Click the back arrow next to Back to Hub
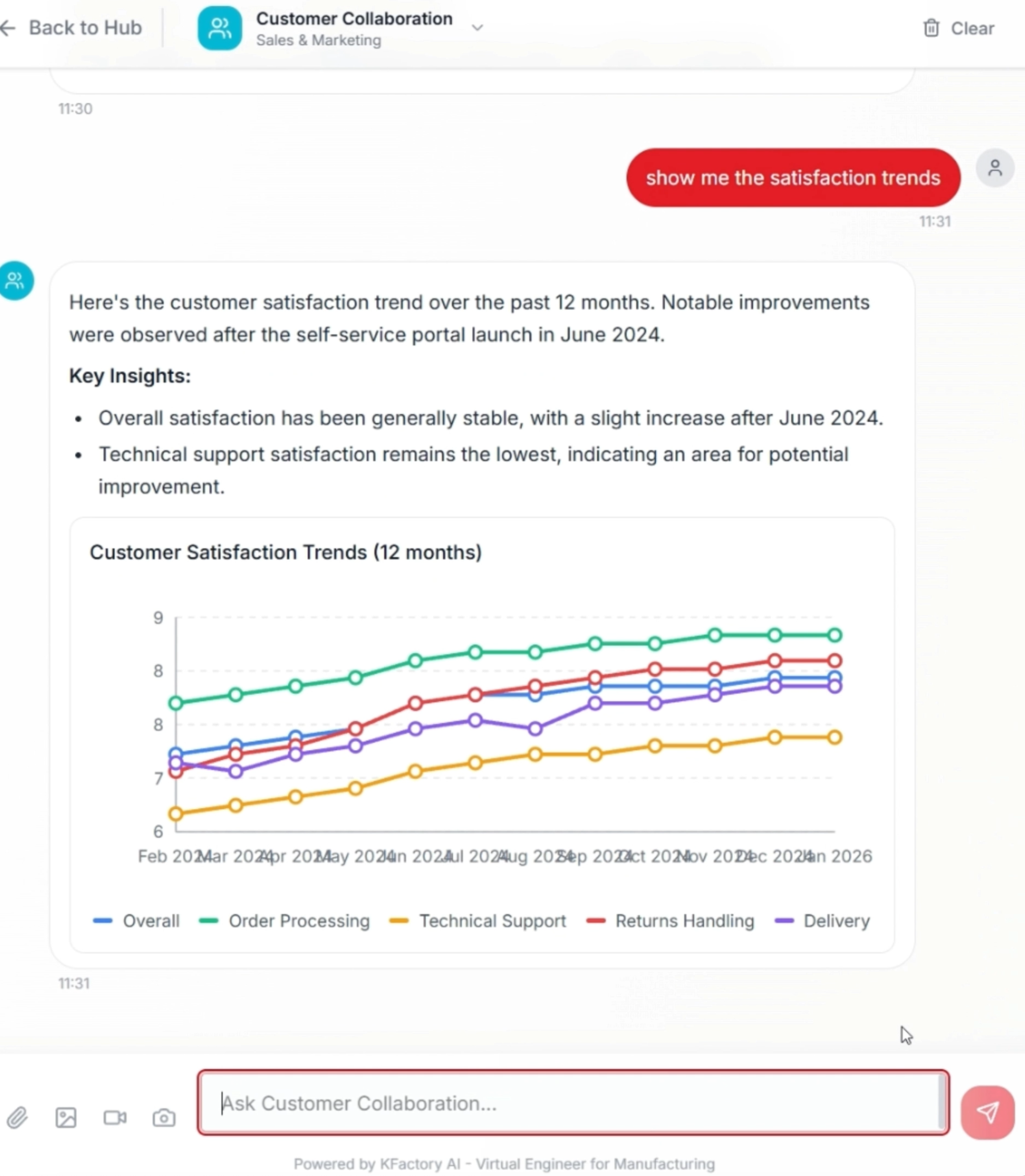 (x=9, y=28)
